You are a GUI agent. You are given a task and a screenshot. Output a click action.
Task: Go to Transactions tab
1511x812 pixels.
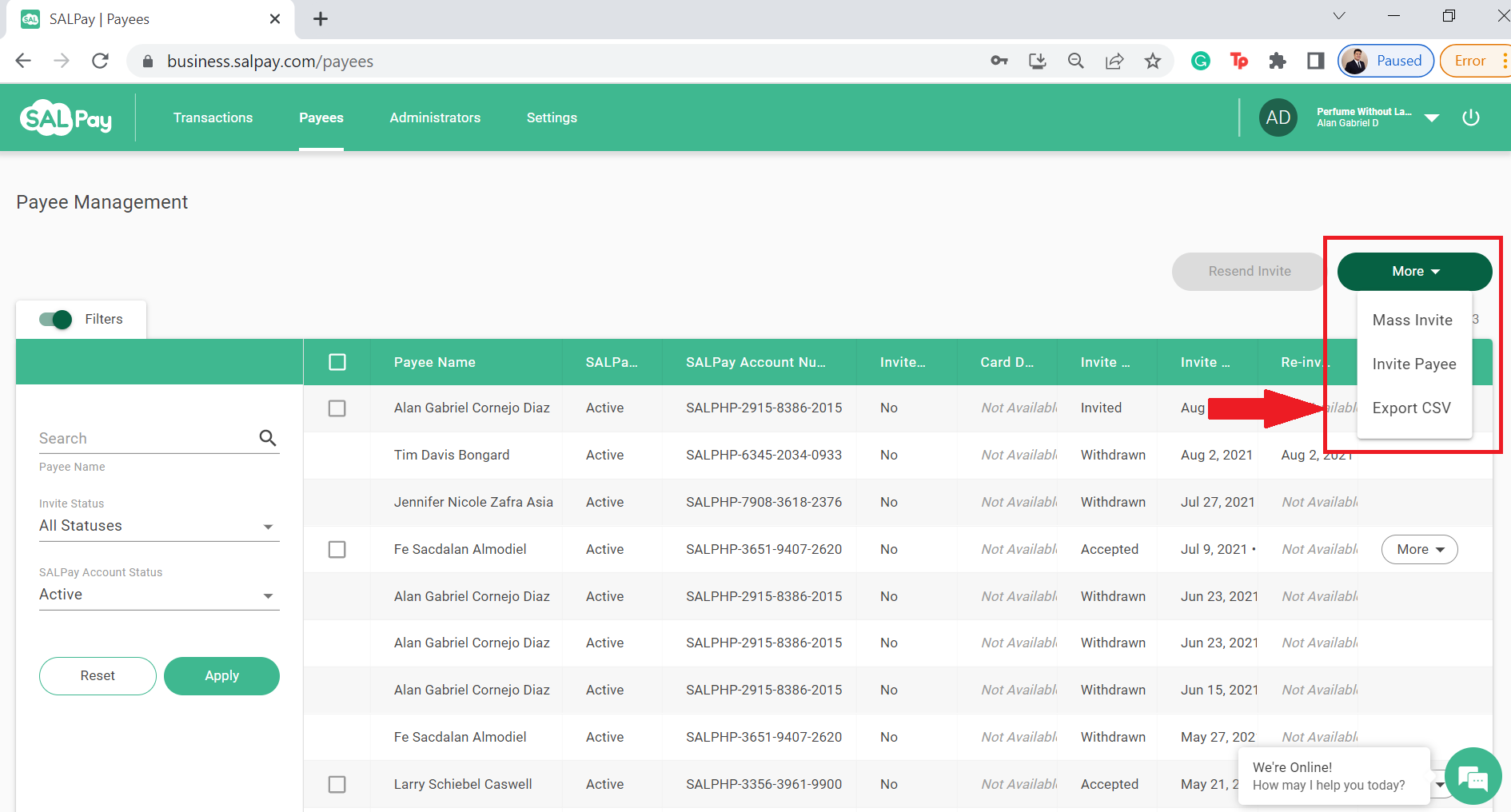(213, 117)
